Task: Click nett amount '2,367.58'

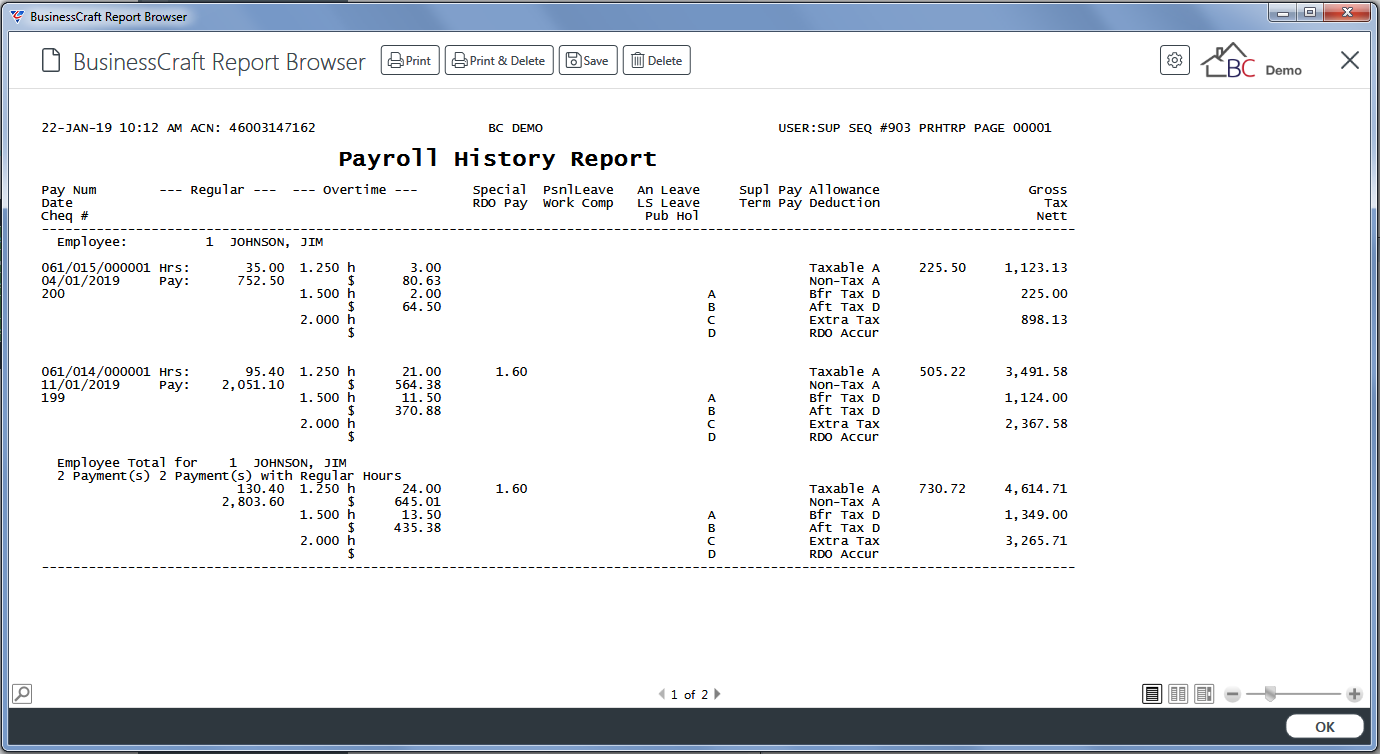Action: coord(1036,424)
